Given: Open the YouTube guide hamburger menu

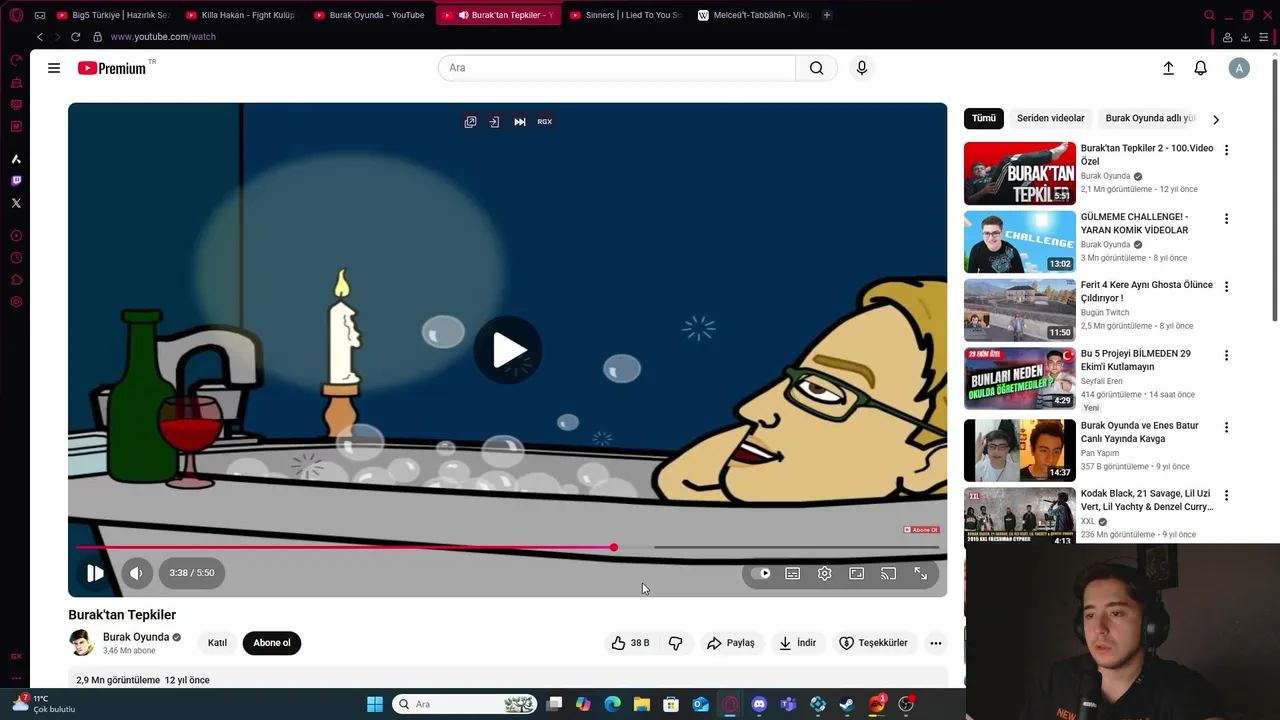Looking at the screenshot, I should click(54, 68).
